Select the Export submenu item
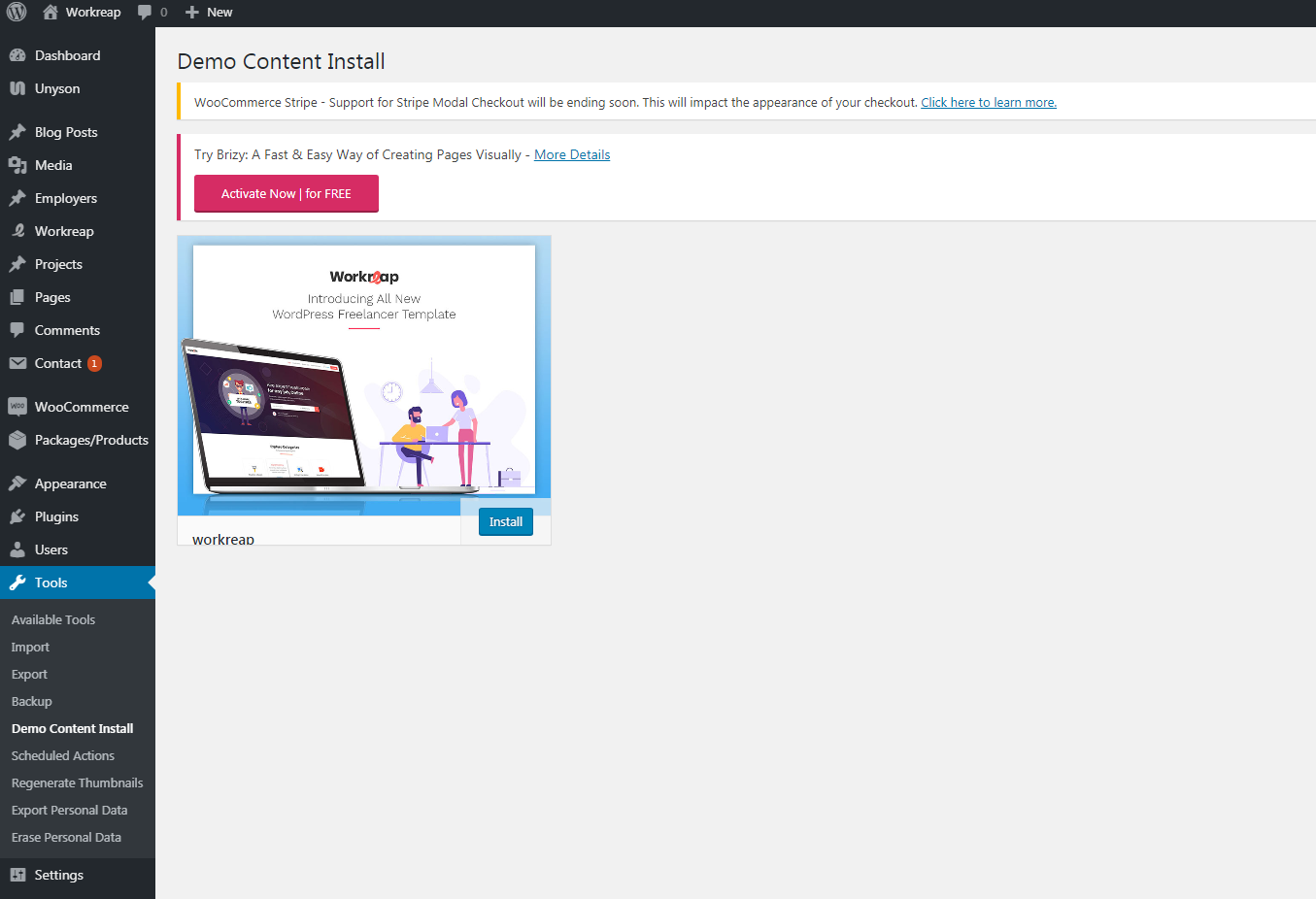The image size is (1316, 899). pos(29,674)
